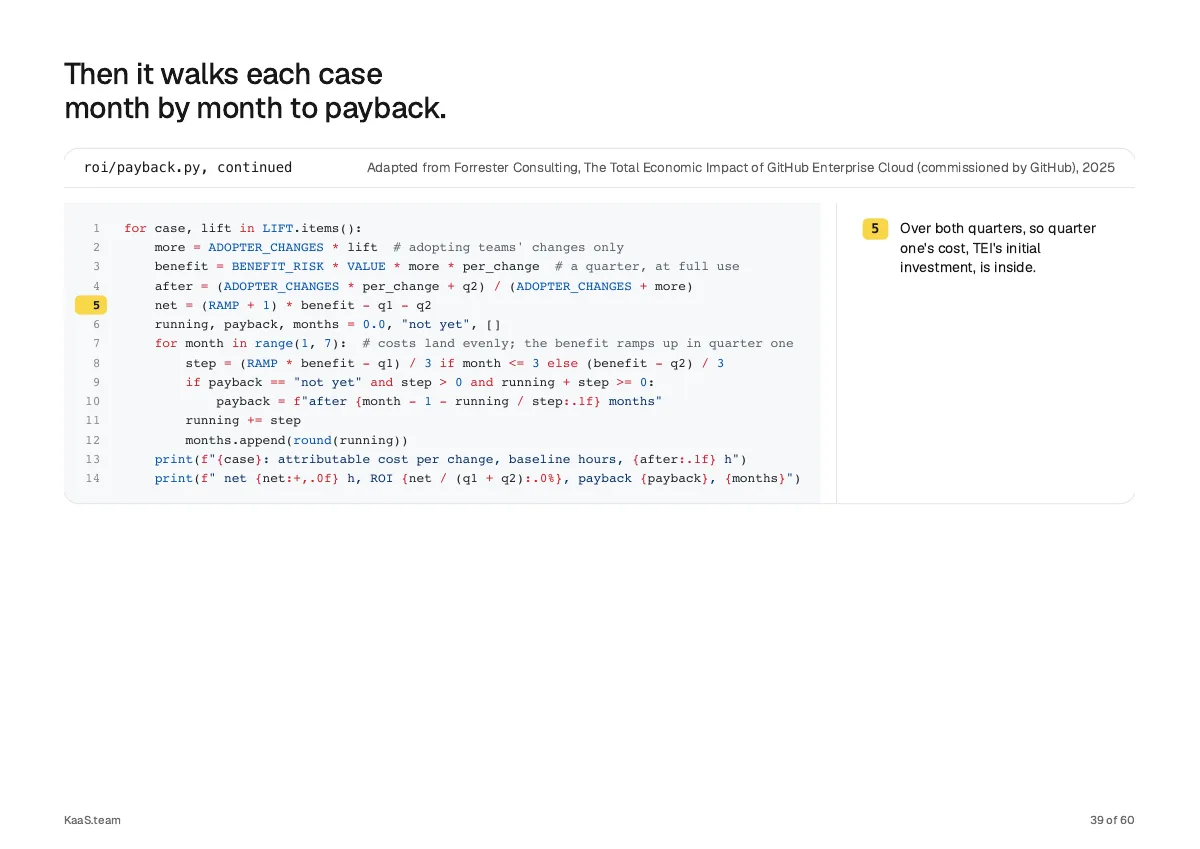The height and width of the screenshot is (849, 1200).
Task: Click the "39 of 60" page indicator
Action: pos(1112,821)
